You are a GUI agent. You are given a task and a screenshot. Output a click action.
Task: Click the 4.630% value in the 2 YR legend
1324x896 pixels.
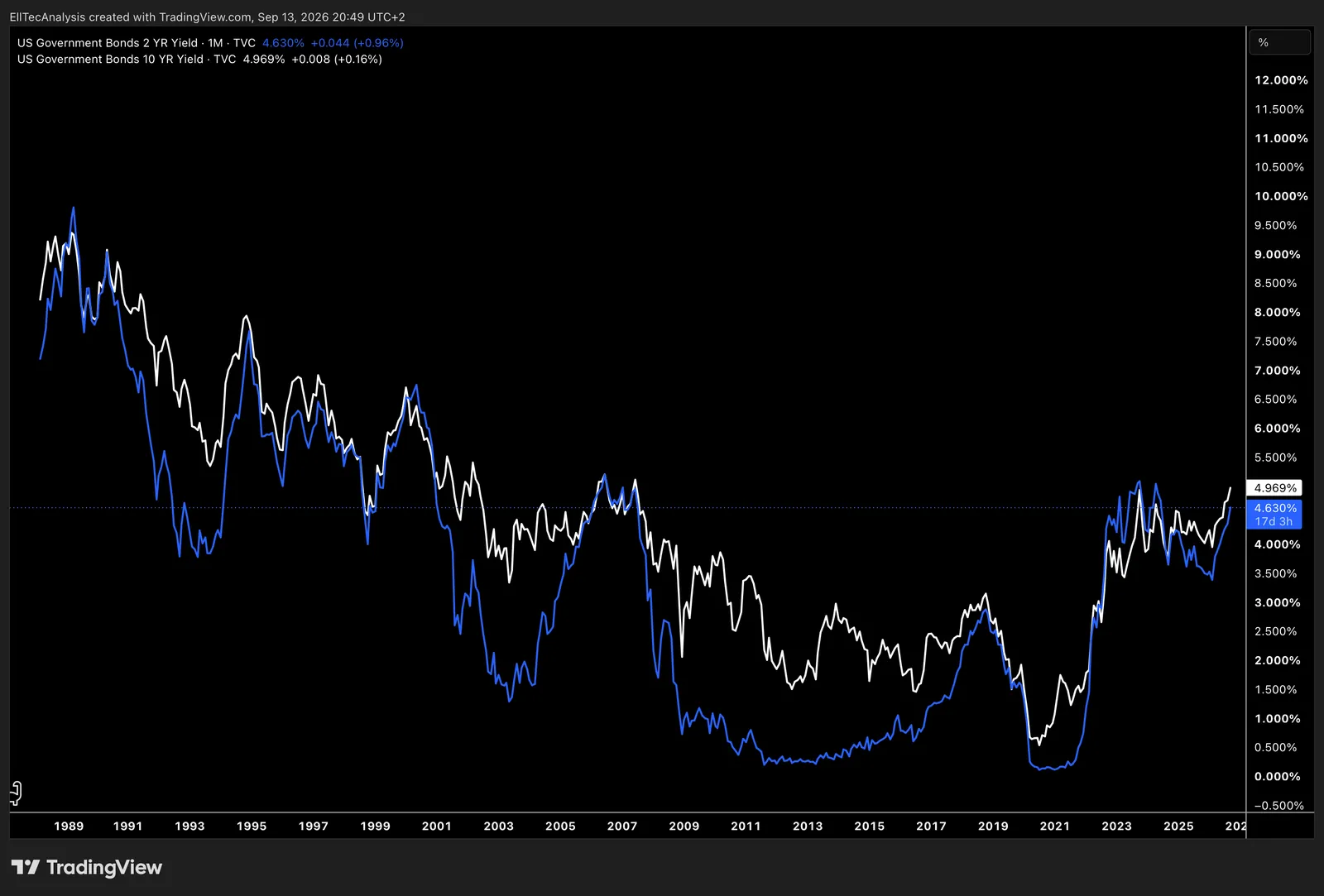(283, 43)
